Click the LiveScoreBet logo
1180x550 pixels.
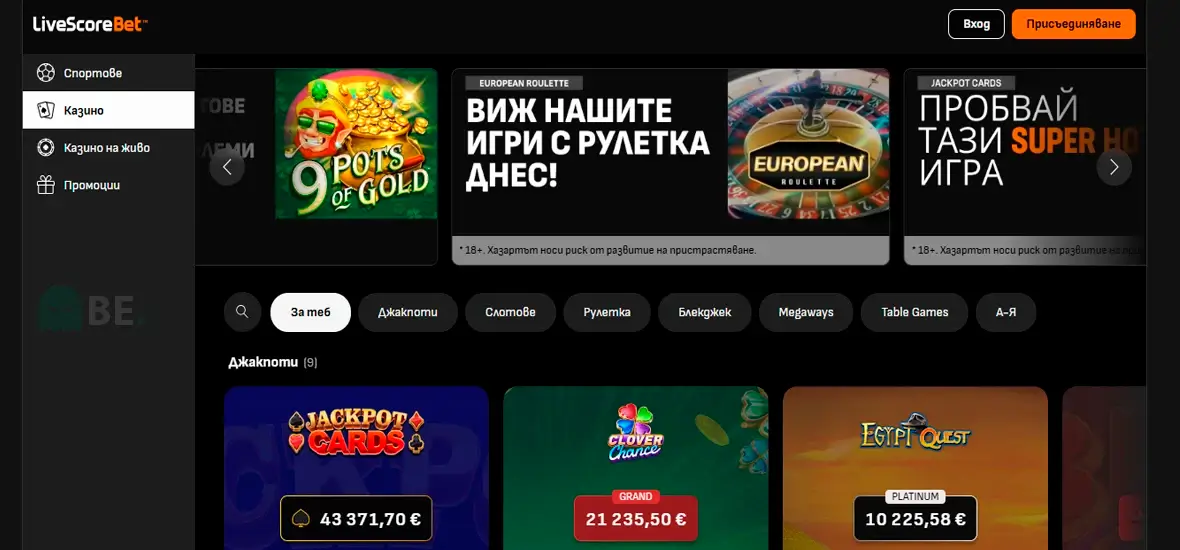click(90, 24)
